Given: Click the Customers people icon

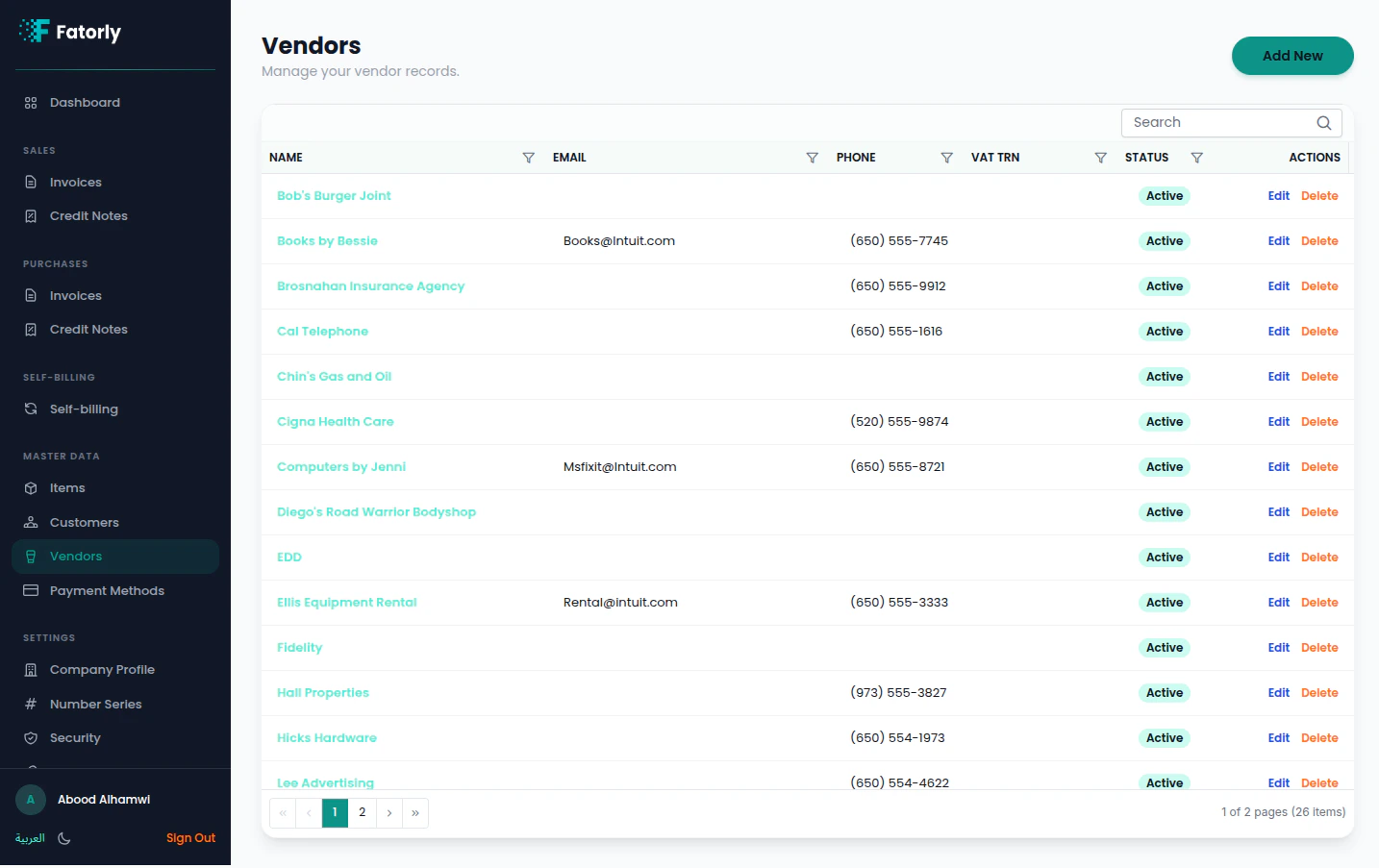Looking at the screenshot, I should point(31,523).
